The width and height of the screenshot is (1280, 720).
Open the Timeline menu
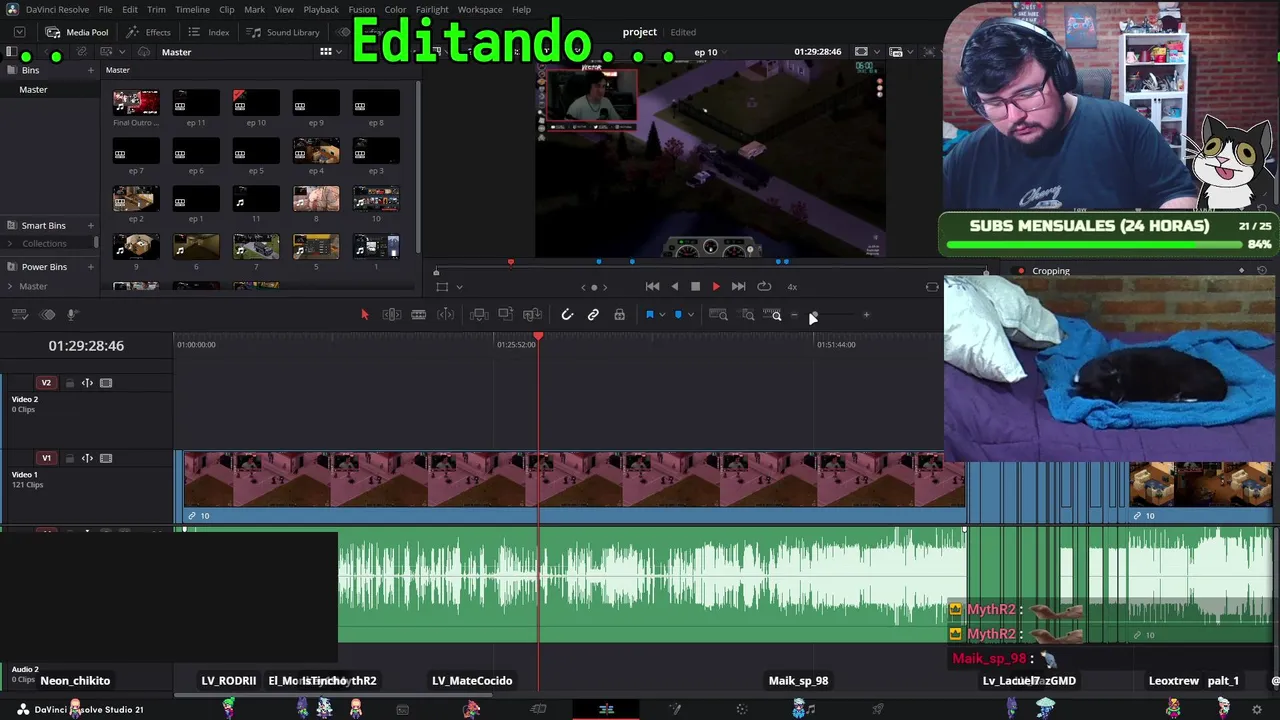point(192,10)
